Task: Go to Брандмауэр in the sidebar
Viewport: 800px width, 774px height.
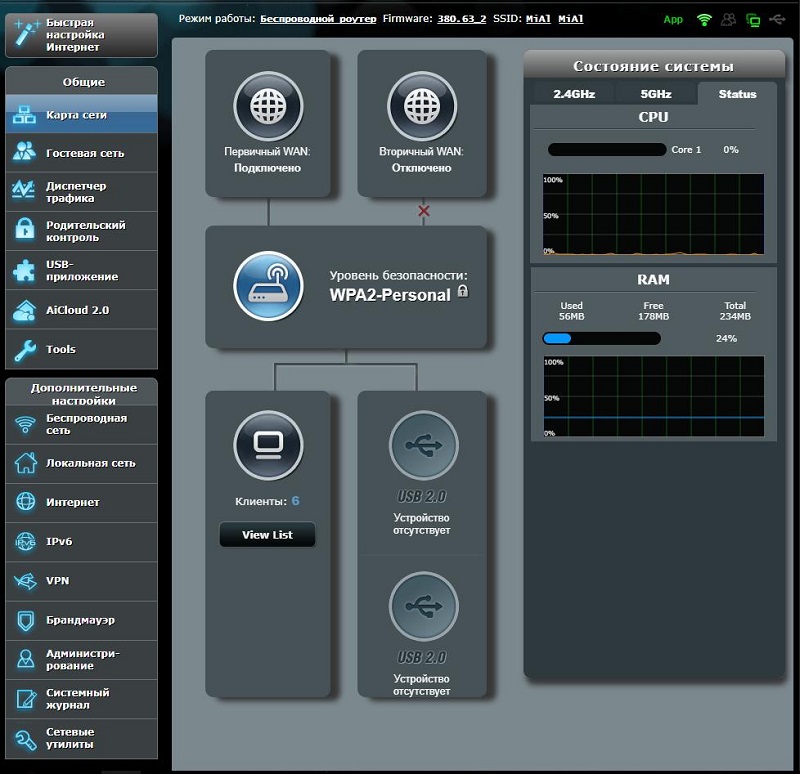Action: click(82, 620)
